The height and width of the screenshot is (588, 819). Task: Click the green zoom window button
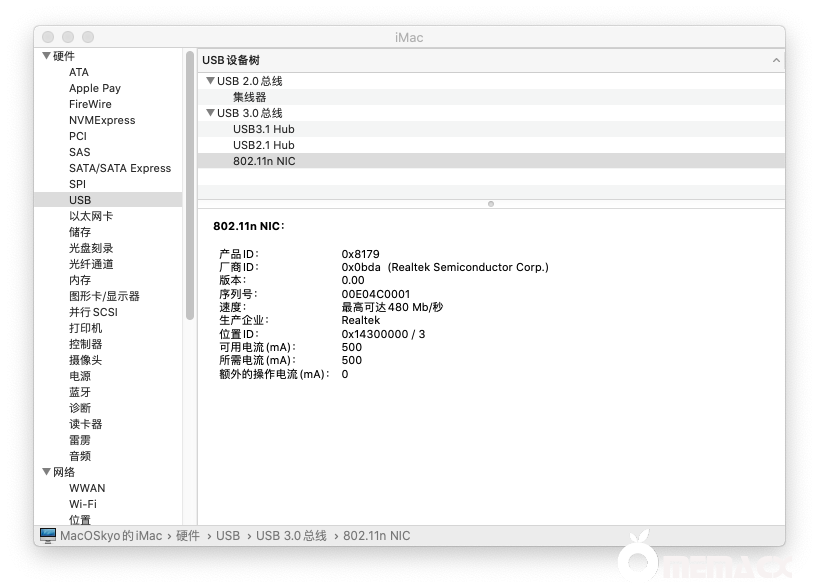(x=88, y=37)
